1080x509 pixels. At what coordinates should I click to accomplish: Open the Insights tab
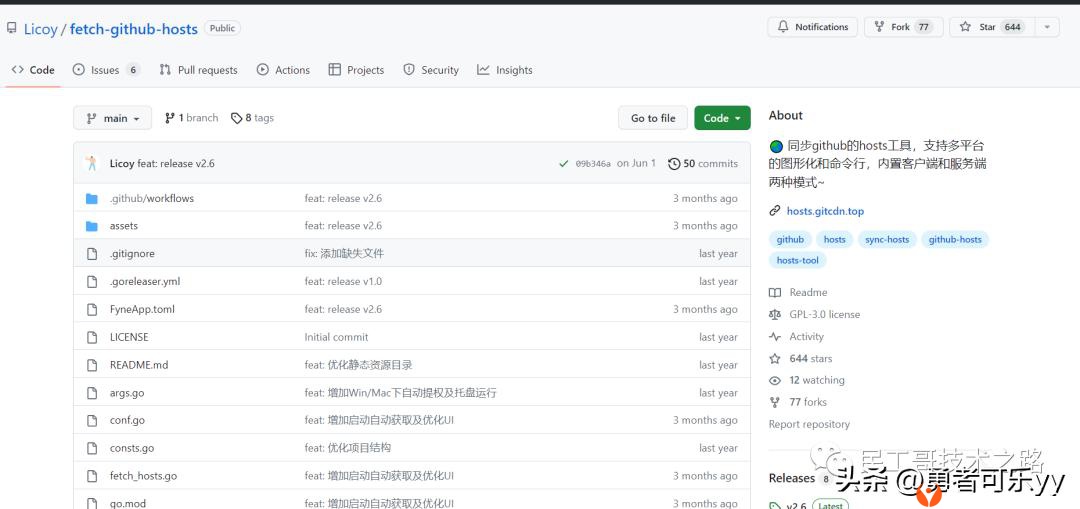coord(505,70)
